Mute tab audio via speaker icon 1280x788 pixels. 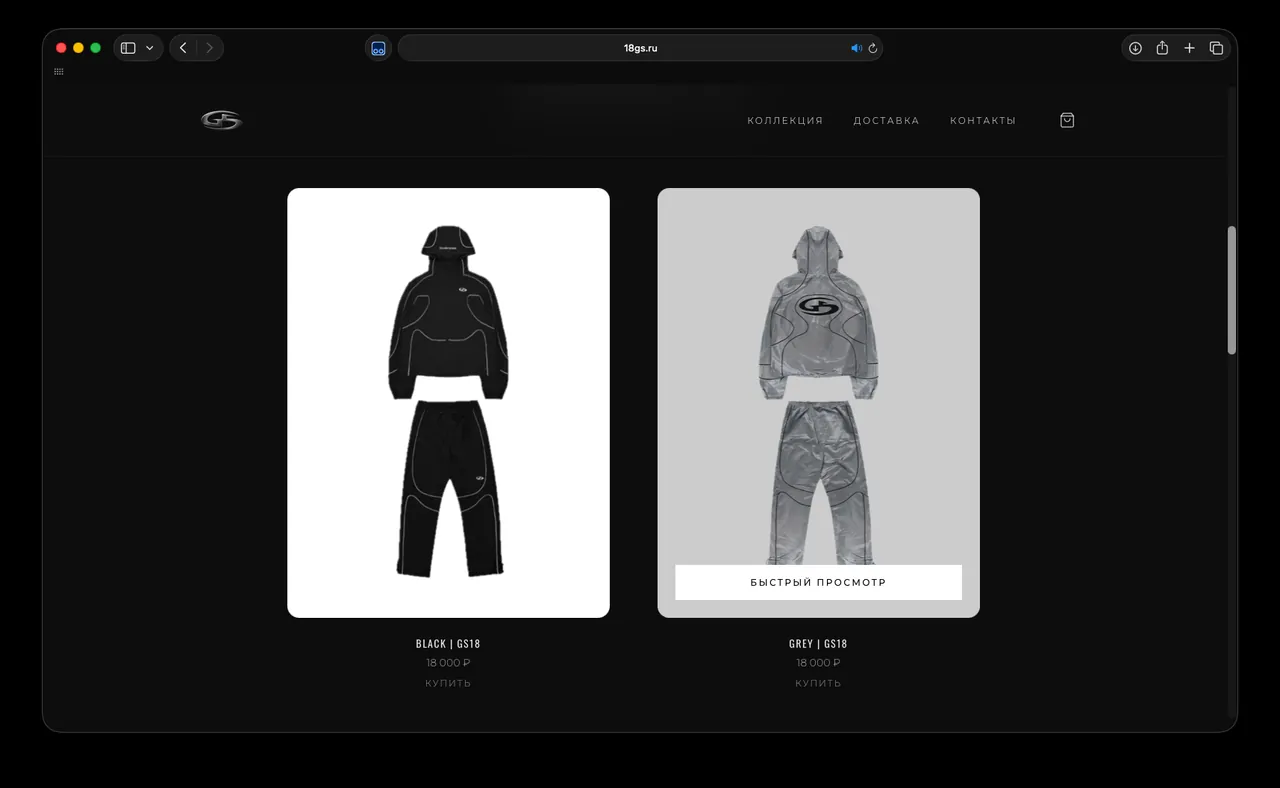pos(856,48)
